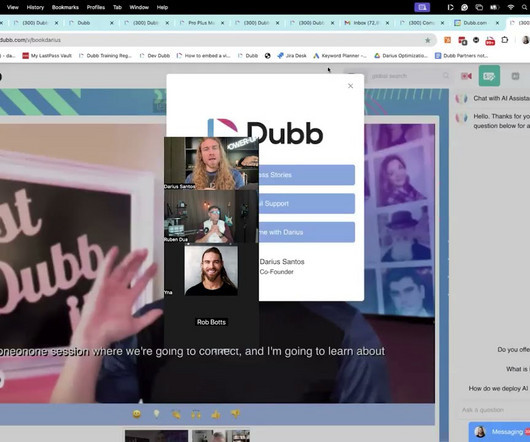Open the Tab menu in menu bar
Image resolution: width=530 pixels, height=442 pixels.
click(x=117, y=7)
